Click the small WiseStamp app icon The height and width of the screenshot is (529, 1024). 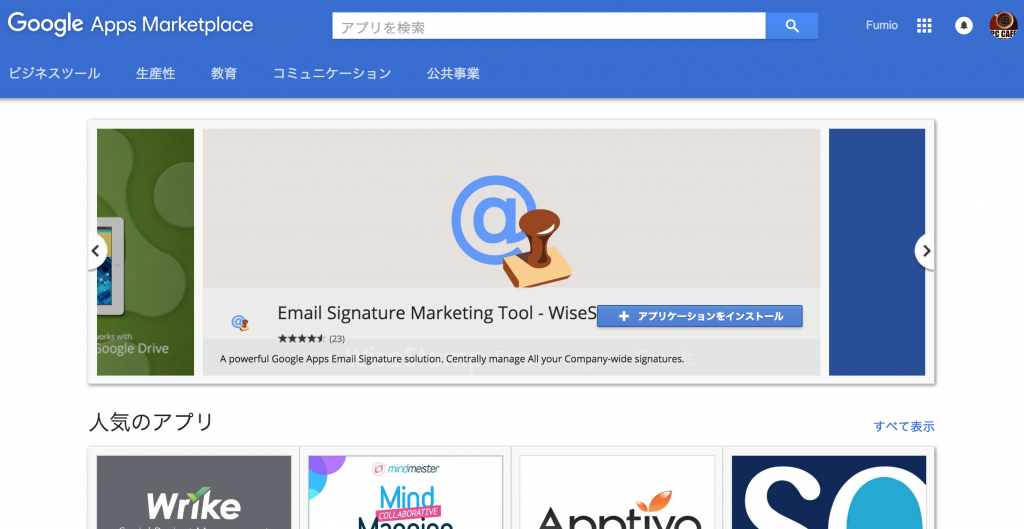point(240,322)
